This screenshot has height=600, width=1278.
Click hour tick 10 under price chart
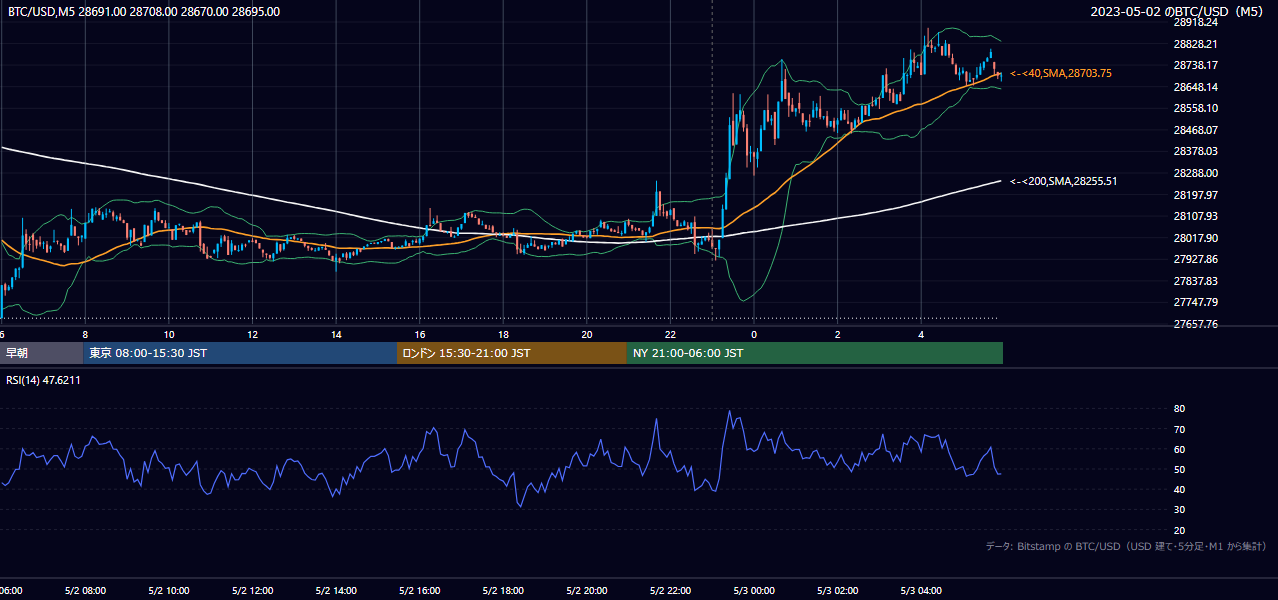coord(169,334)
